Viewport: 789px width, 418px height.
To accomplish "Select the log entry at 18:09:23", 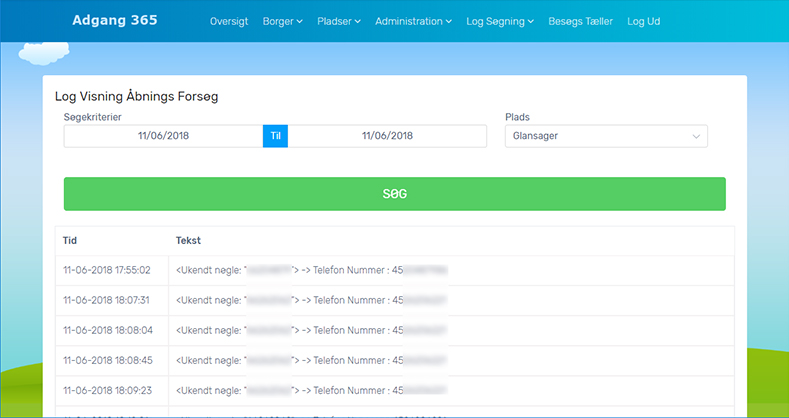I will (x=107, y=390).
